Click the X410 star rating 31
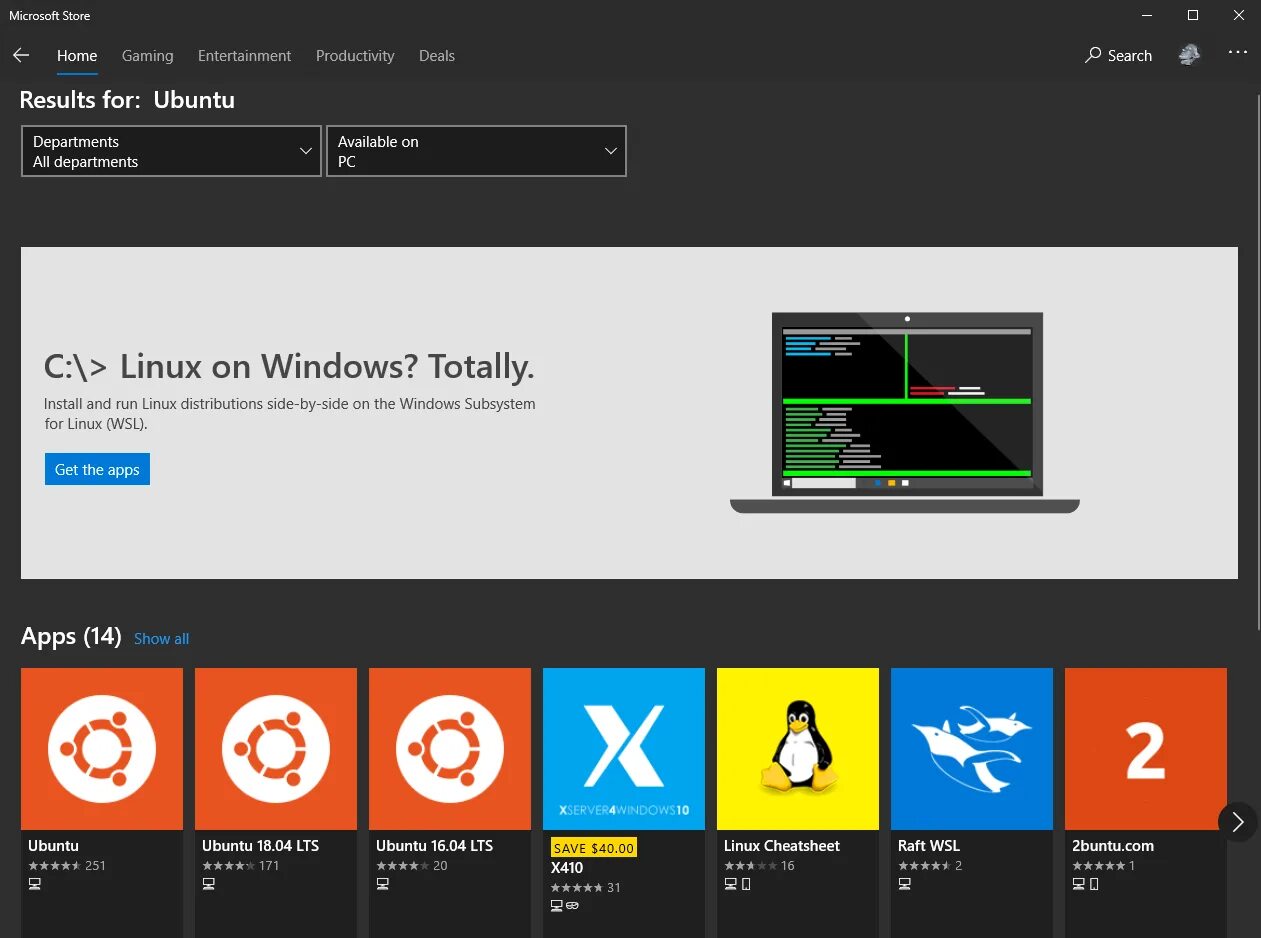1261x938 pixels. (x=585, y=888)
